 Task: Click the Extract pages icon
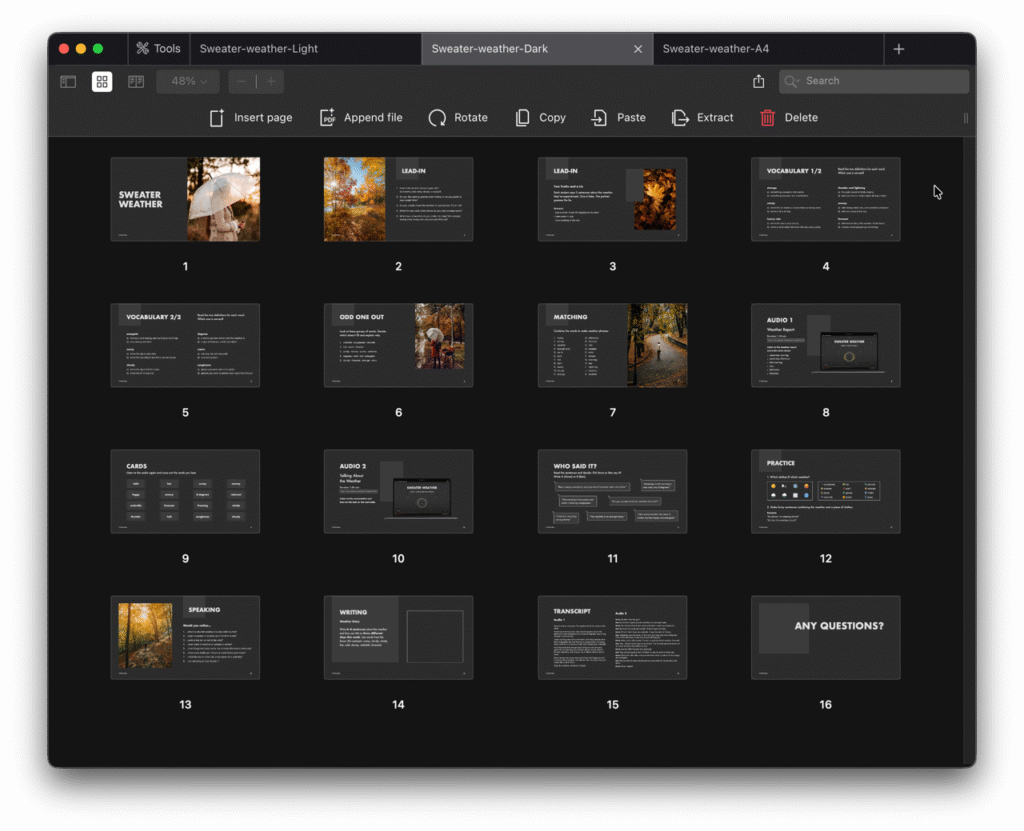click(x=680, y=118)
